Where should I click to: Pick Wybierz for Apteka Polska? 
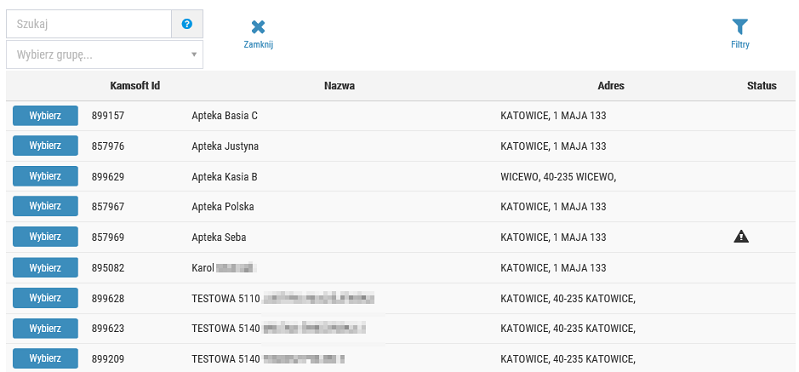click(x=45, y=206)
